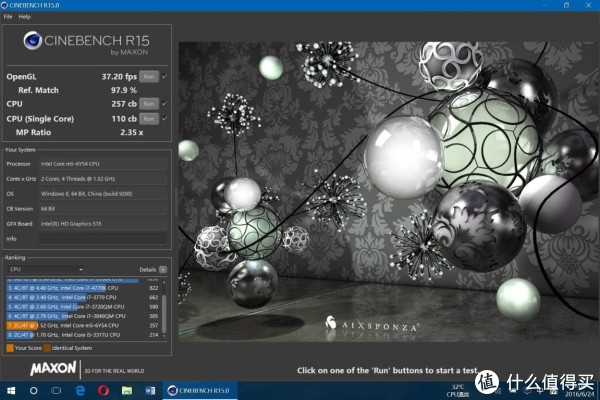Image resolution: width=600 pixels, height=400 pixels.
Task: Click the single core score 110 cb
Action: 124,119
